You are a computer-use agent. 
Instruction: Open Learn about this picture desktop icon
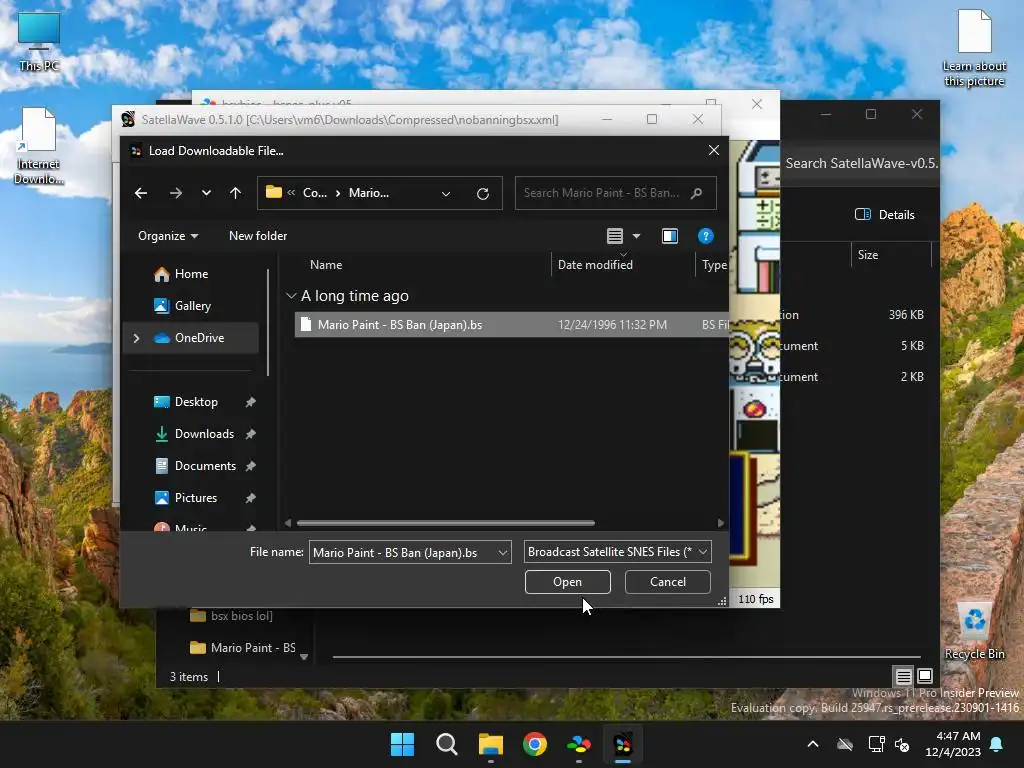click(974, 48)
